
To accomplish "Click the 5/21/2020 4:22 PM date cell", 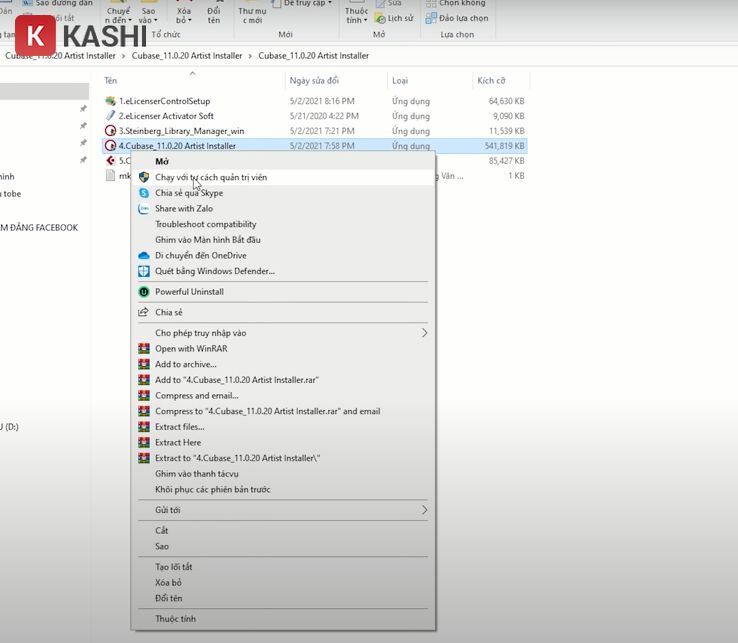I will click(x=324, y=116).
